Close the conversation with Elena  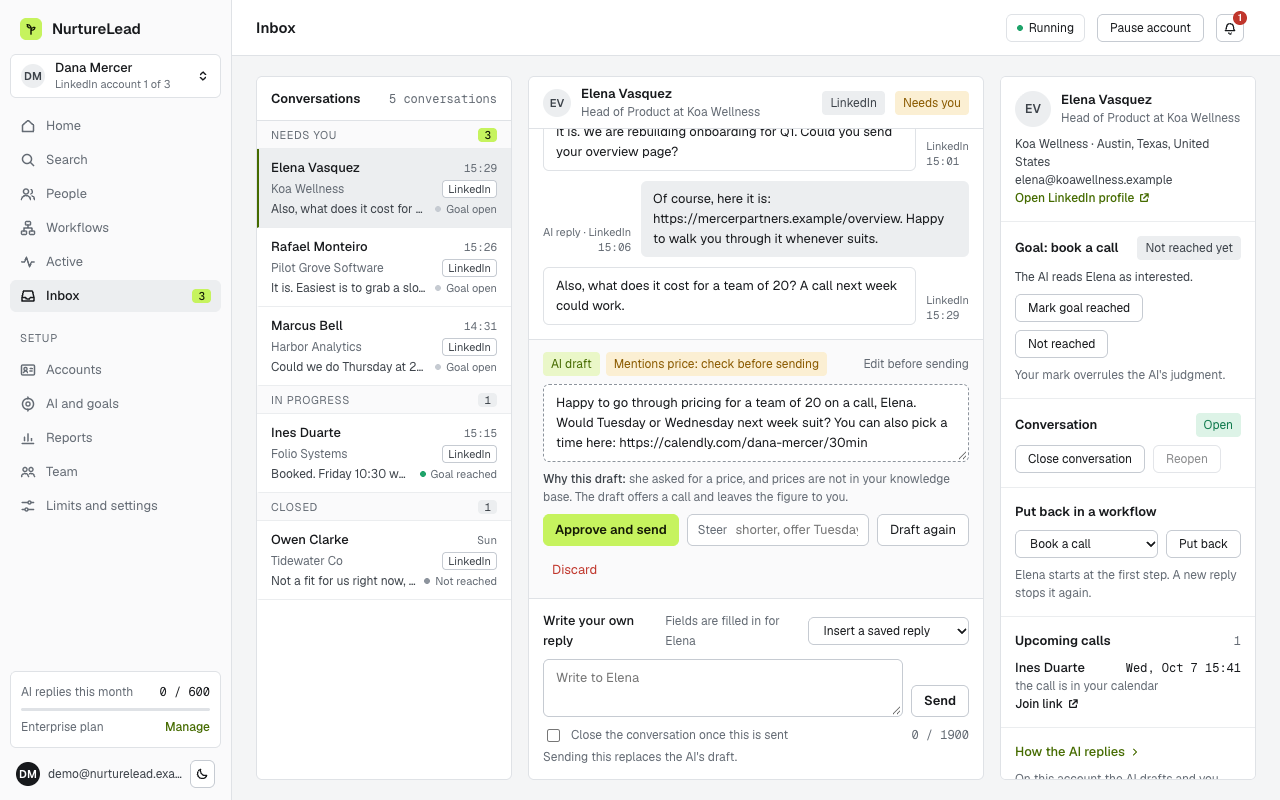pos(1080,459)
